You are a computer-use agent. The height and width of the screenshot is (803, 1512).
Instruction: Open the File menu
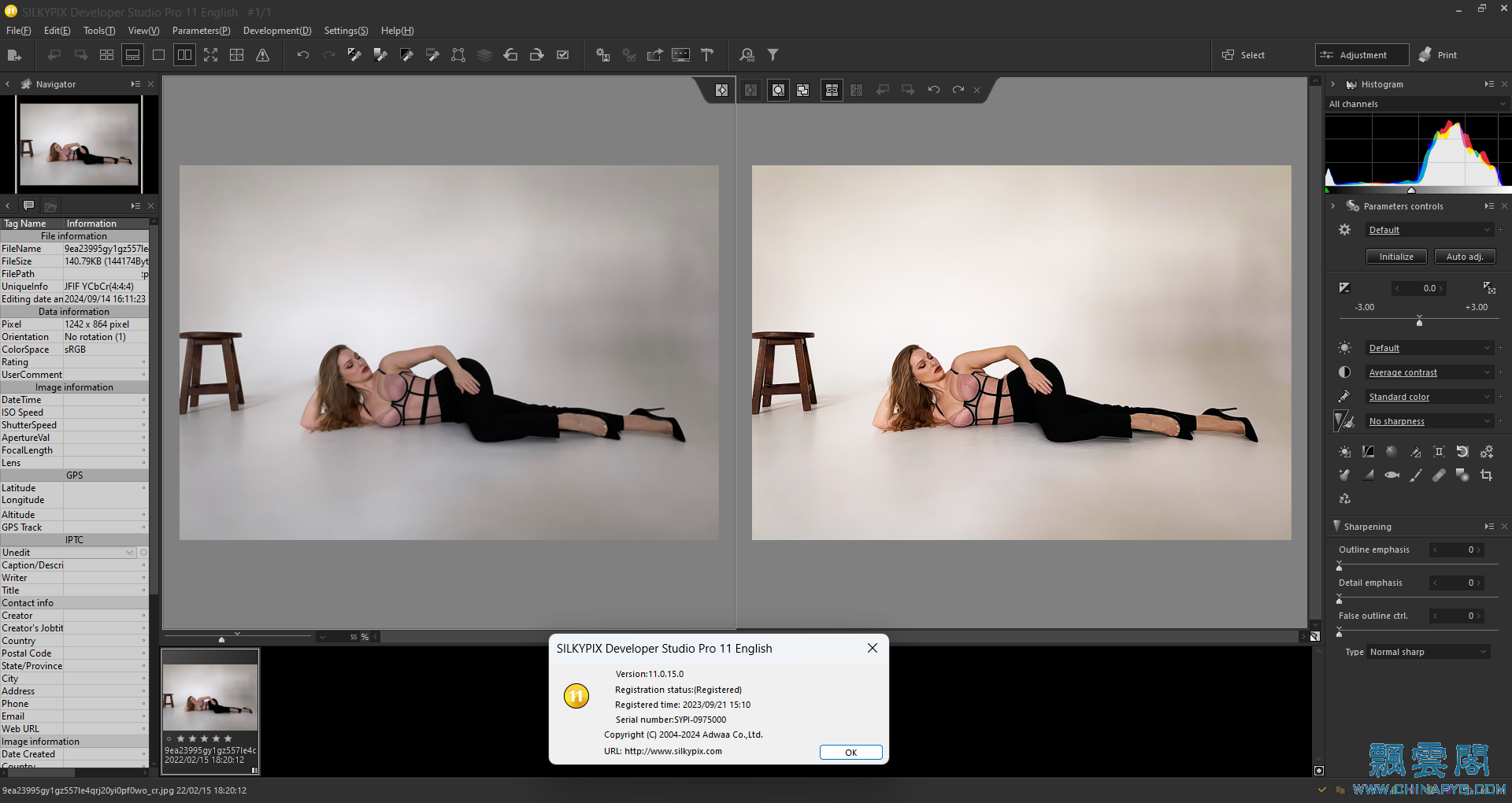(18, 31)
